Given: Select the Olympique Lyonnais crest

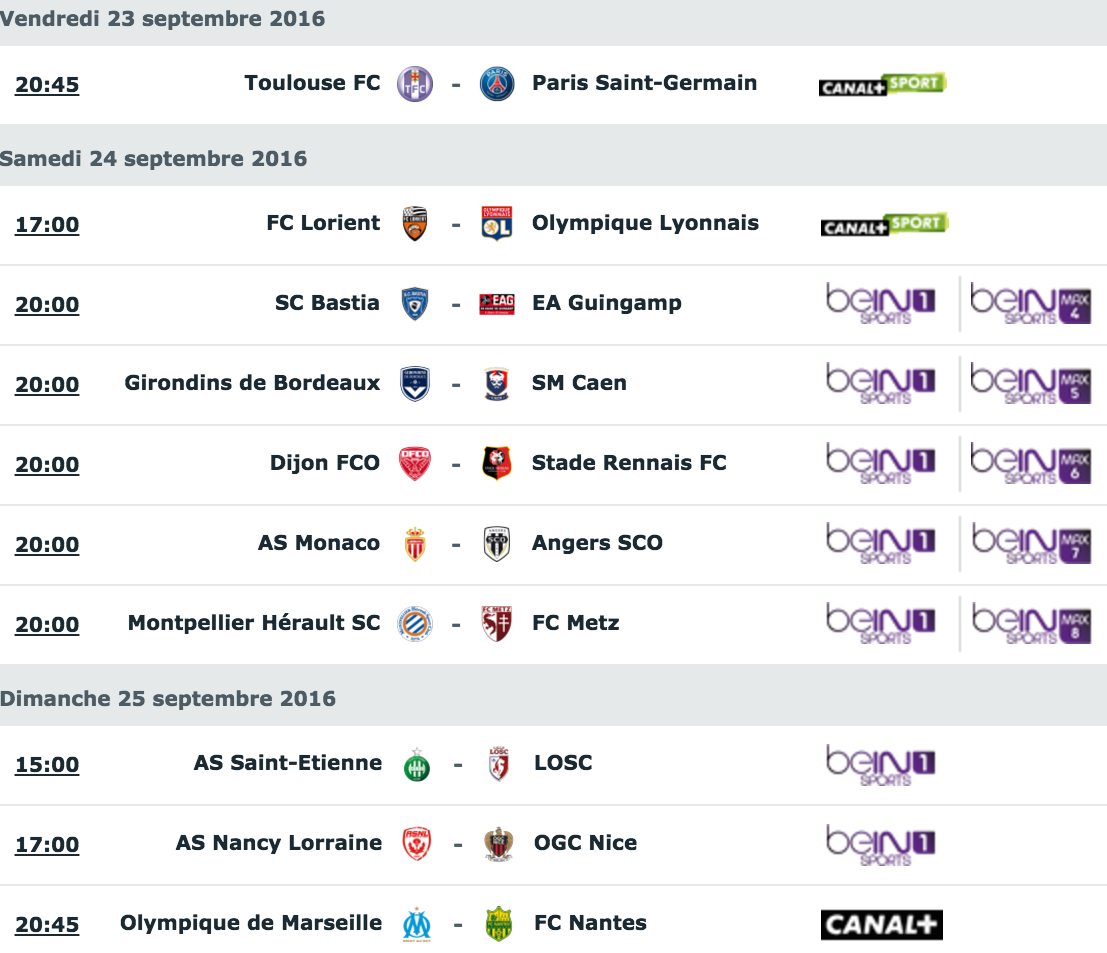Looking at the screenshot, I should 497,223.
